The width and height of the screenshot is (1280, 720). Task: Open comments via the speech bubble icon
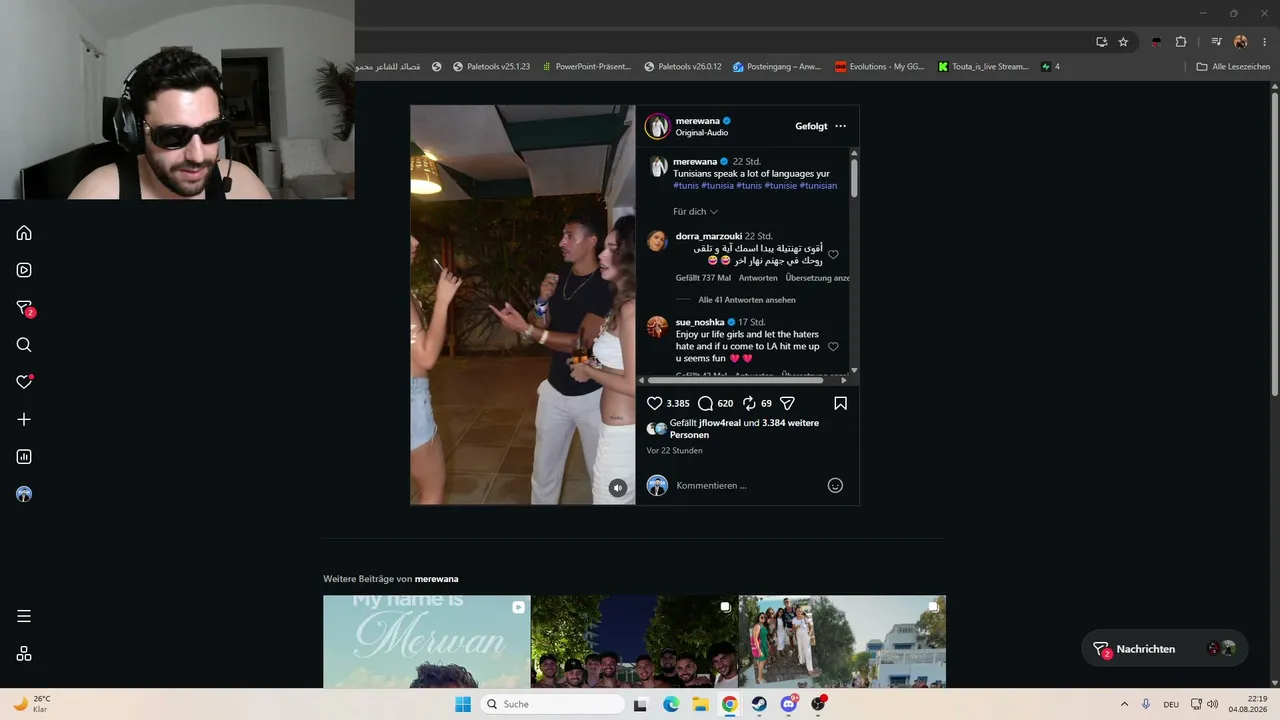point(705,403)
